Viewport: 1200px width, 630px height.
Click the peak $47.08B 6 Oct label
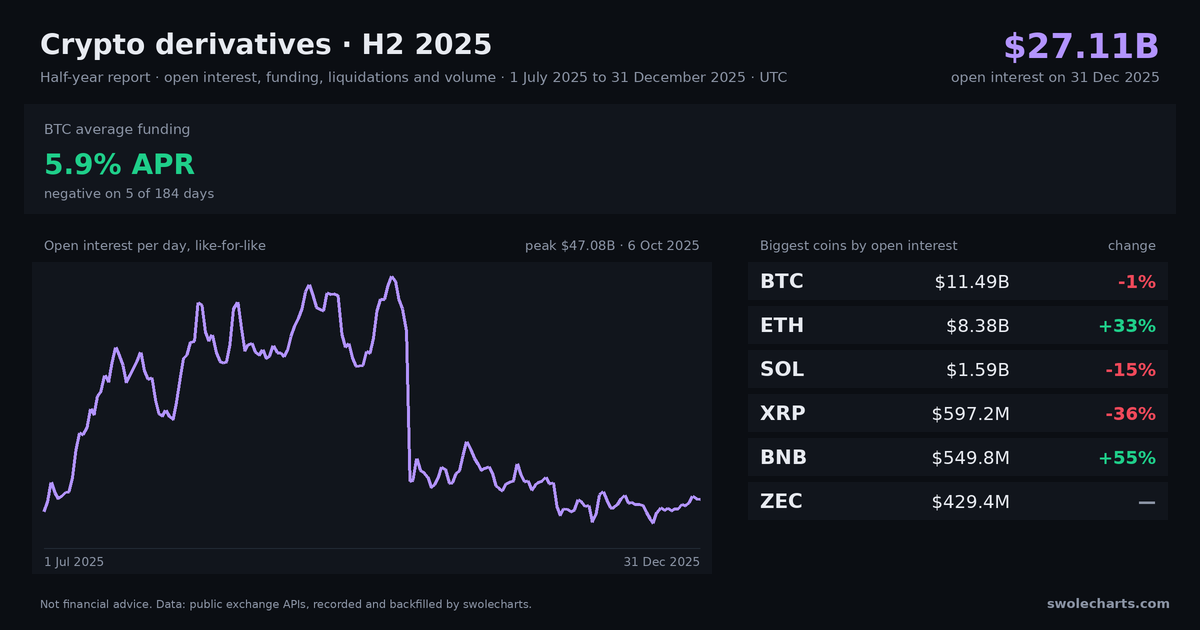pos(612,246)
